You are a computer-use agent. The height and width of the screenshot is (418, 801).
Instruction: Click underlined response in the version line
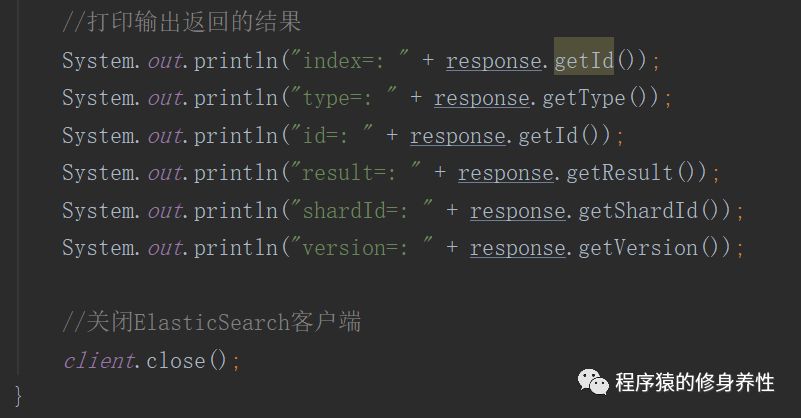(x=517, y=248)
